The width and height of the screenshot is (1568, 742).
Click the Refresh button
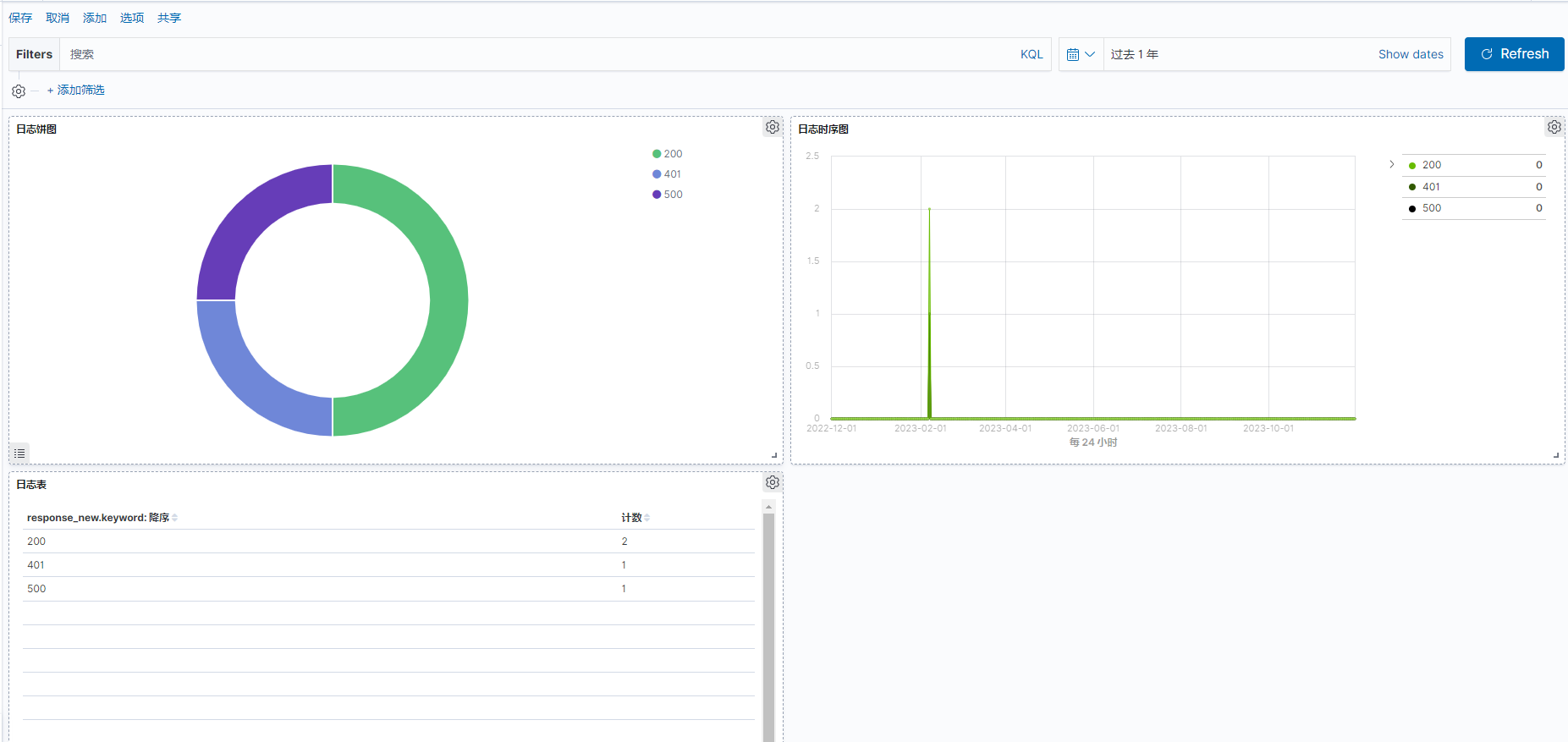coord(1514,54)
